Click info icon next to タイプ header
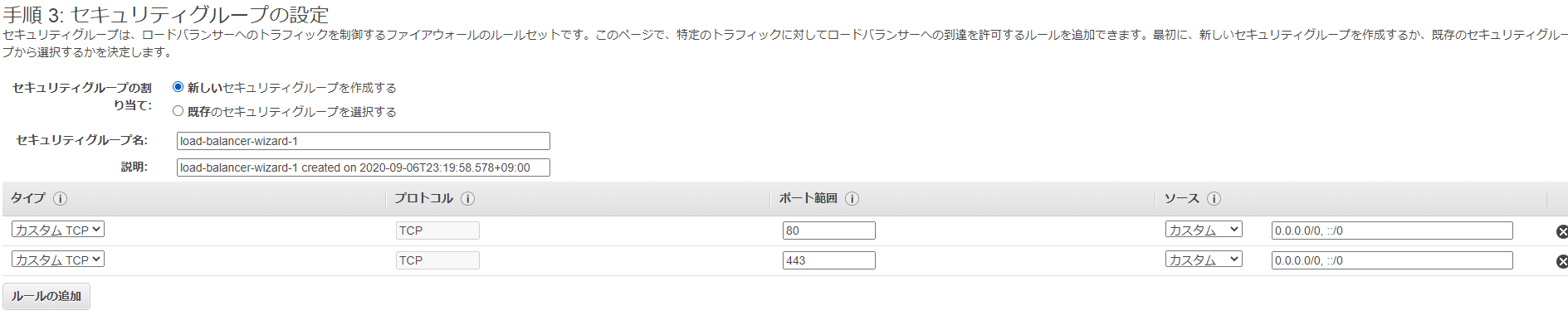The width and height of the screenshot is (1568, 330). coord(60,199)
